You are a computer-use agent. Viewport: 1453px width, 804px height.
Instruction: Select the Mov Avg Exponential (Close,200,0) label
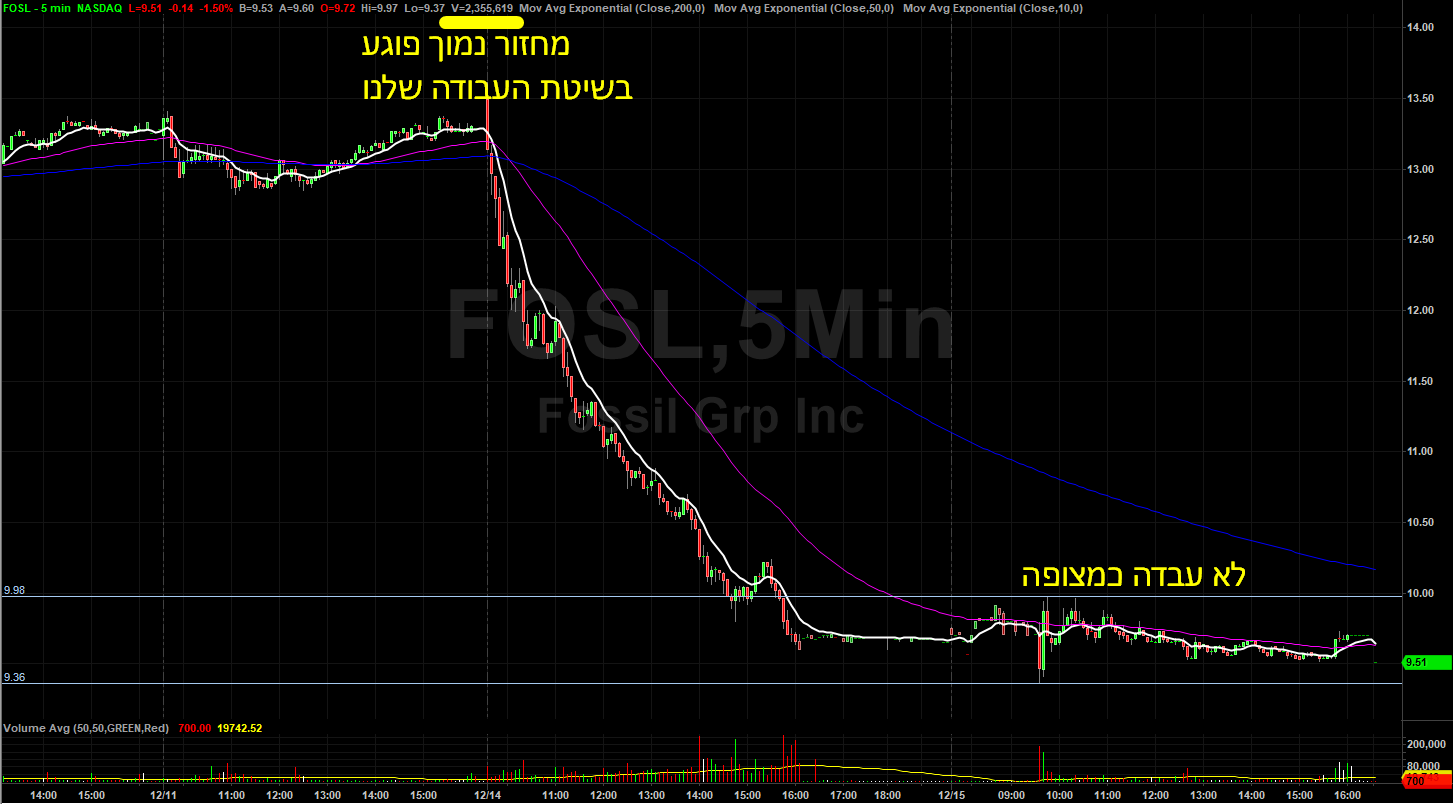(x=612, y=8)
